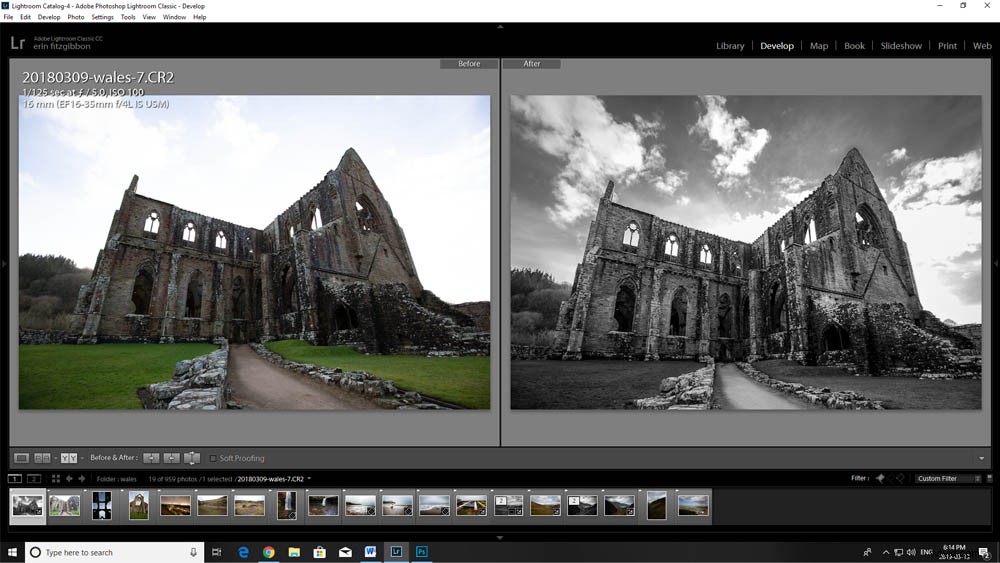Switch to Photoshop on taskbar

pyautogui.click(x=422, y=552)
